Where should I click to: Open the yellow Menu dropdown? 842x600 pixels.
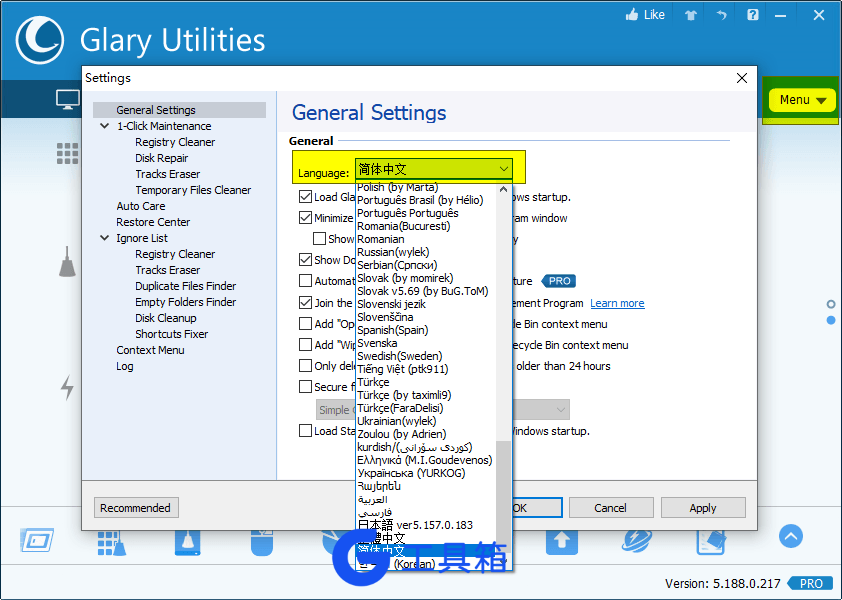[802, 100]
